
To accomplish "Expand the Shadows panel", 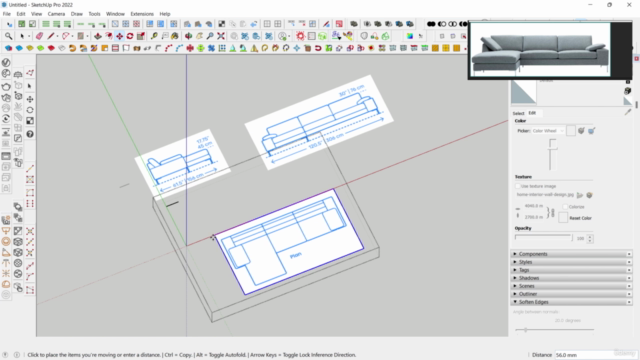I will coord(571,278).
